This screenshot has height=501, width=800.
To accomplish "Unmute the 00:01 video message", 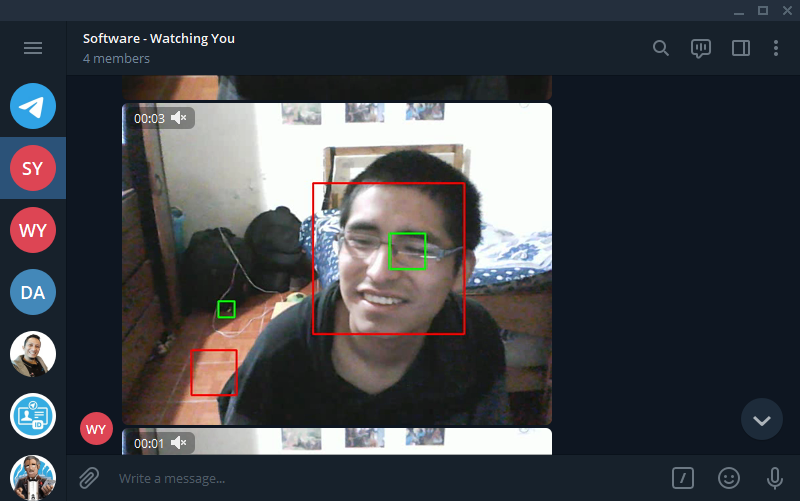I will [x=179, y=443].
